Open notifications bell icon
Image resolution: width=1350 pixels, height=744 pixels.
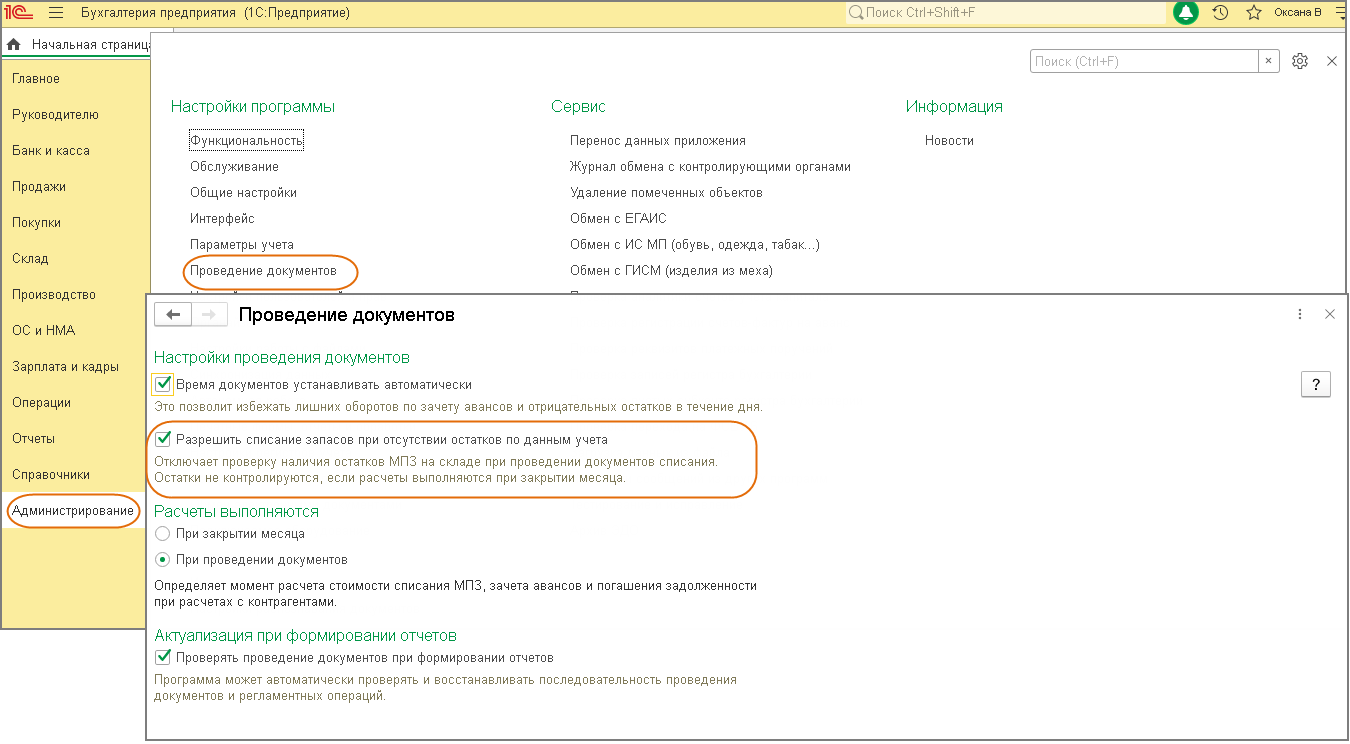[1186, 13]
